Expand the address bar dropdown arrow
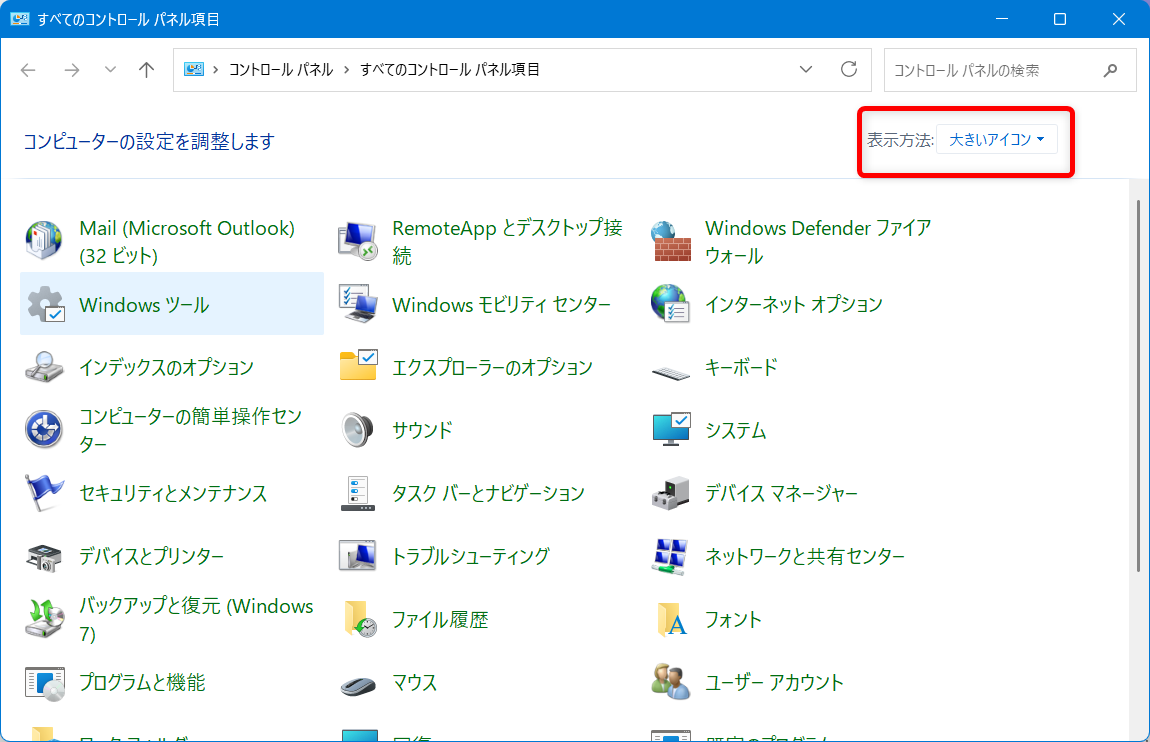Screen dimensions: 1150x742 click(x=806, y=70)
